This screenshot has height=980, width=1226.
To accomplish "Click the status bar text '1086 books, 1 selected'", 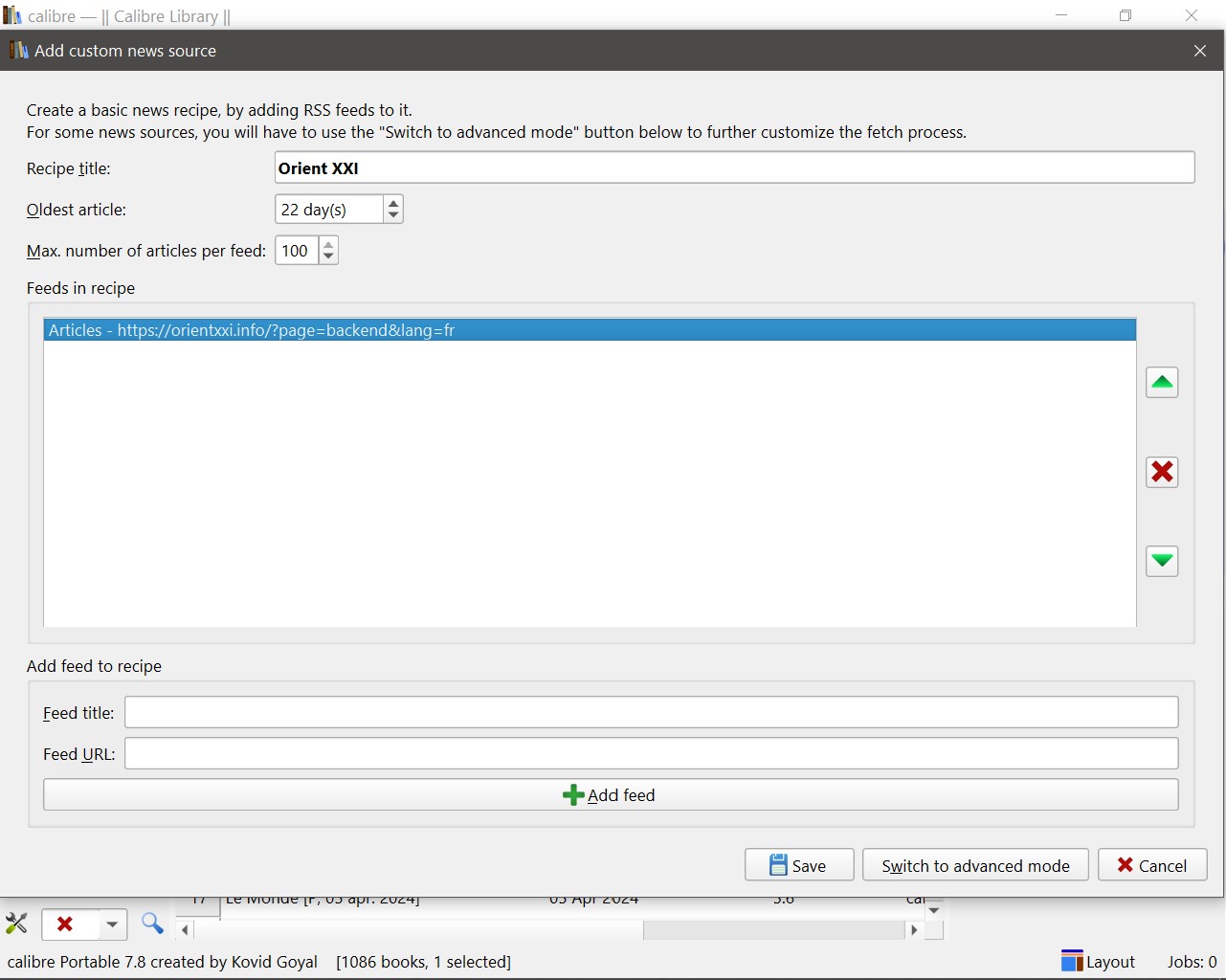I will click(424, 962).
